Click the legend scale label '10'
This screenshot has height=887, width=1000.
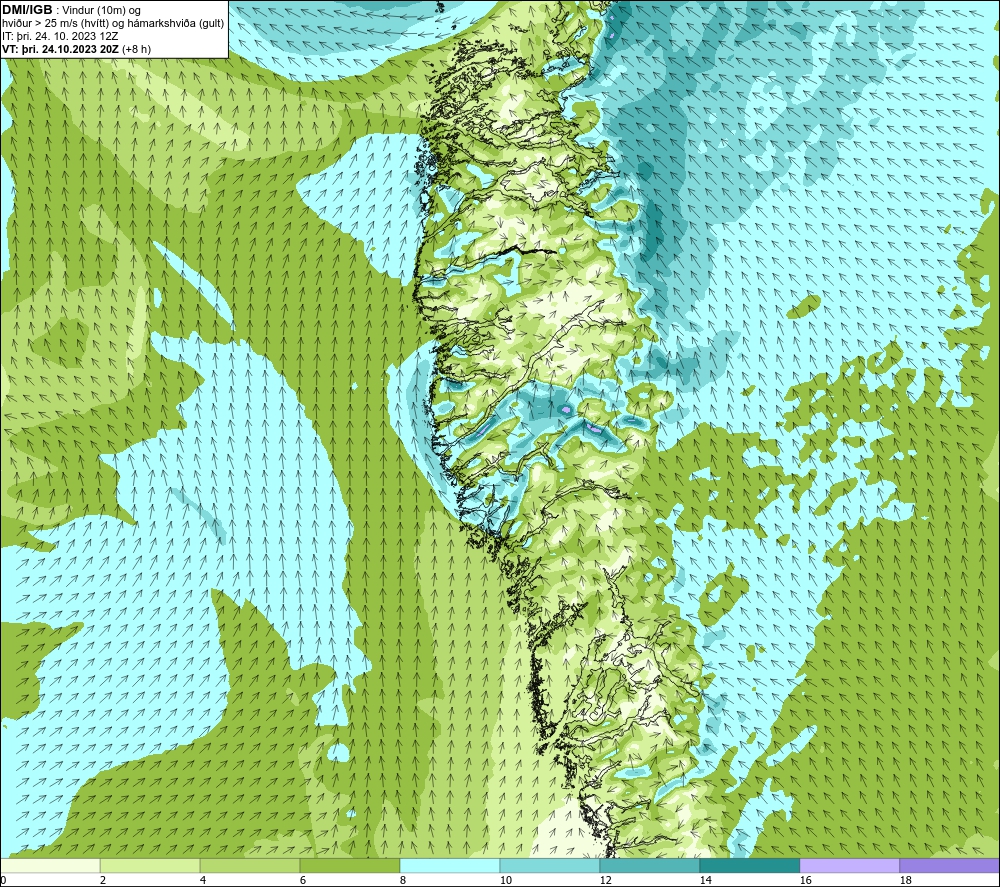tap(505, 880)
